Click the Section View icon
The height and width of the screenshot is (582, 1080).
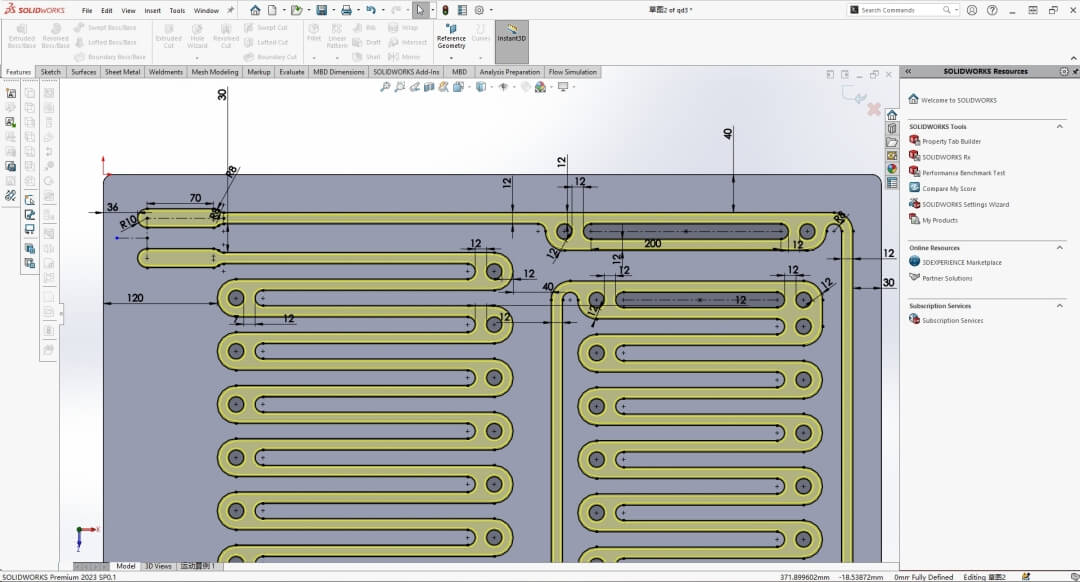[x=429, y=87]
